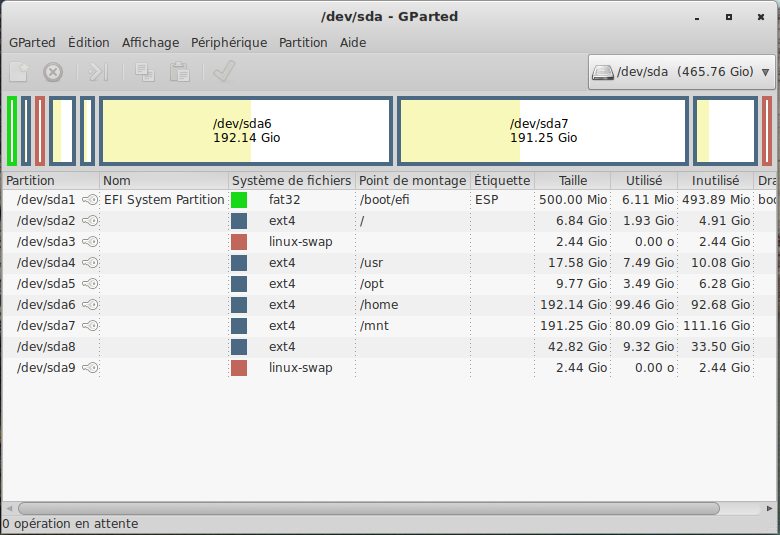Select the /dev/sda2 row
The height and width of the screenshot is (535, 780).
(390, 220)
